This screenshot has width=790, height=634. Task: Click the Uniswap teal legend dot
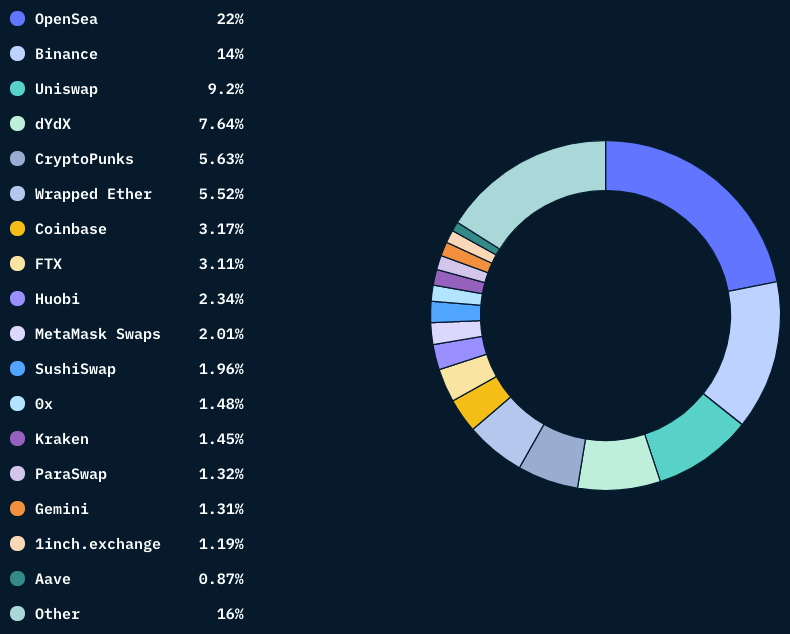point(18,89)
